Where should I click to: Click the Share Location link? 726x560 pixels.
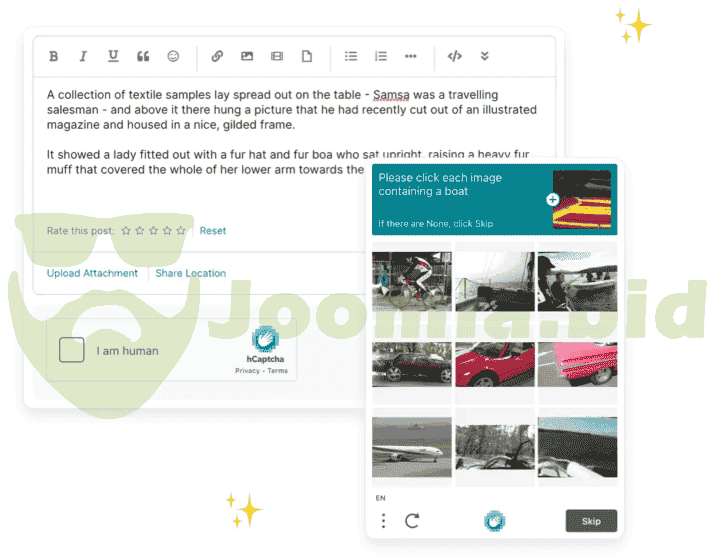pyautogui.click(x=190, y=273)
